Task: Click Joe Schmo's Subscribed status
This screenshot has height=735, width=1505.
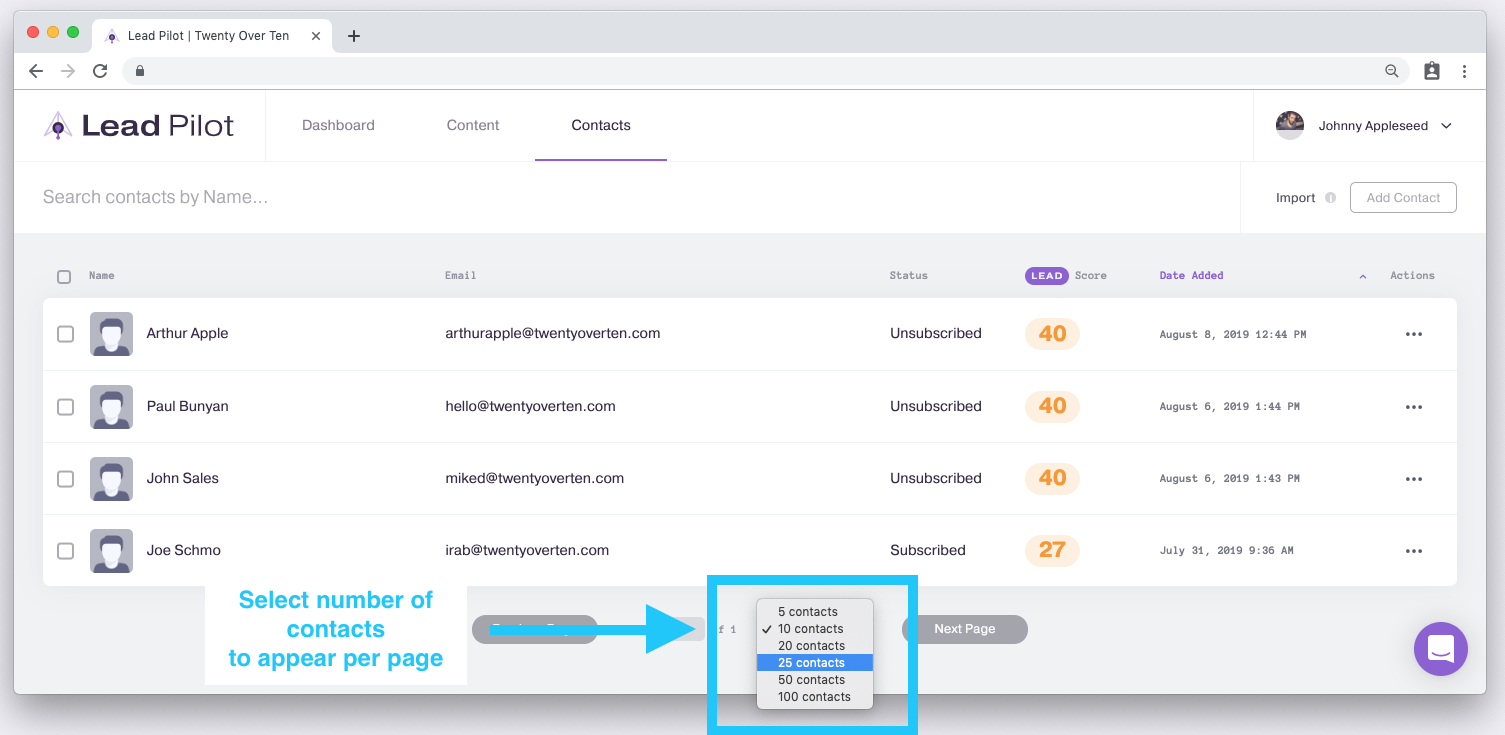Action: (928, 550)
